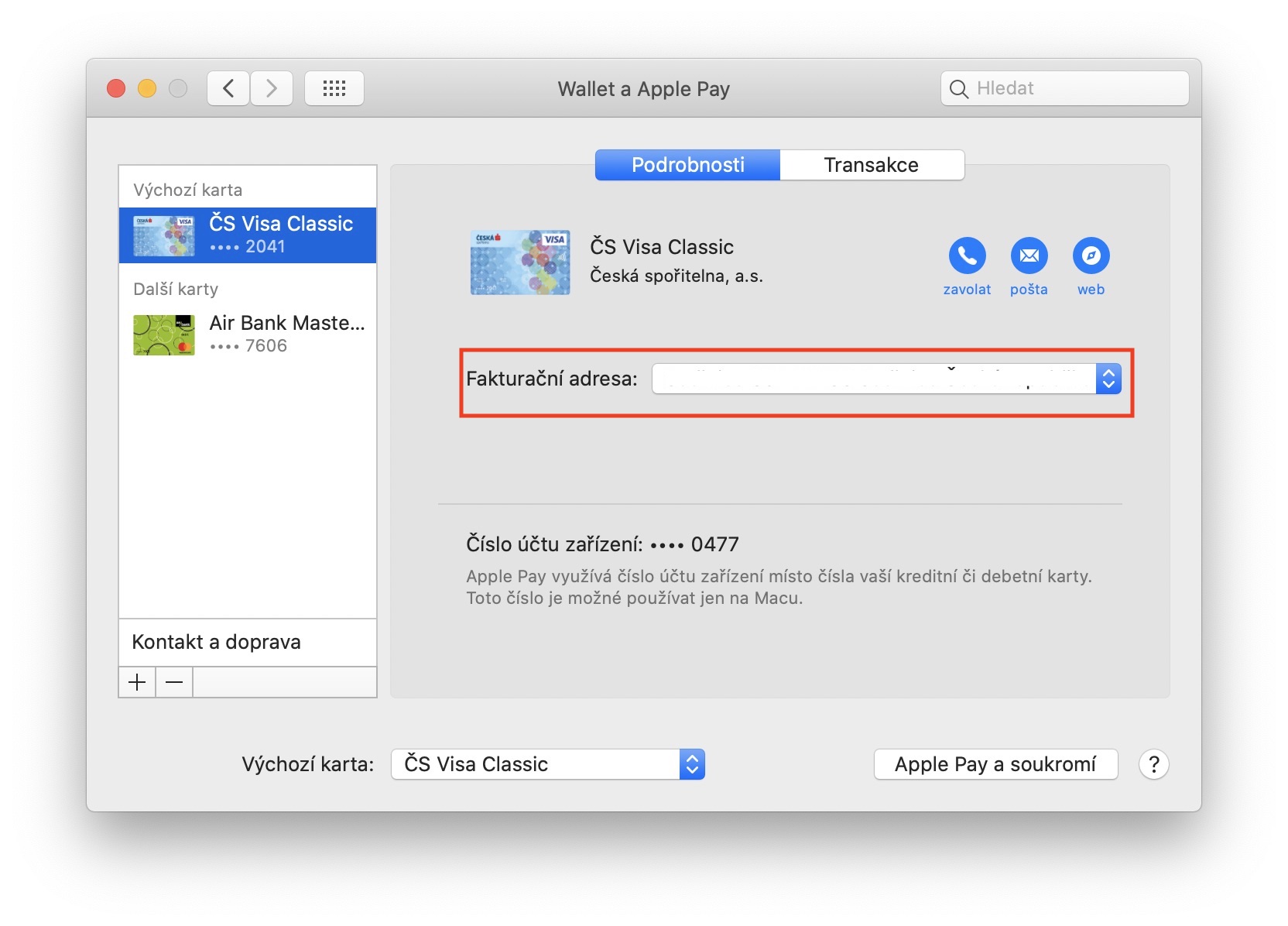The width and height of the screenshot is (1288, 926).
Task: Click the zavolat label text
Action: (967, 290)
